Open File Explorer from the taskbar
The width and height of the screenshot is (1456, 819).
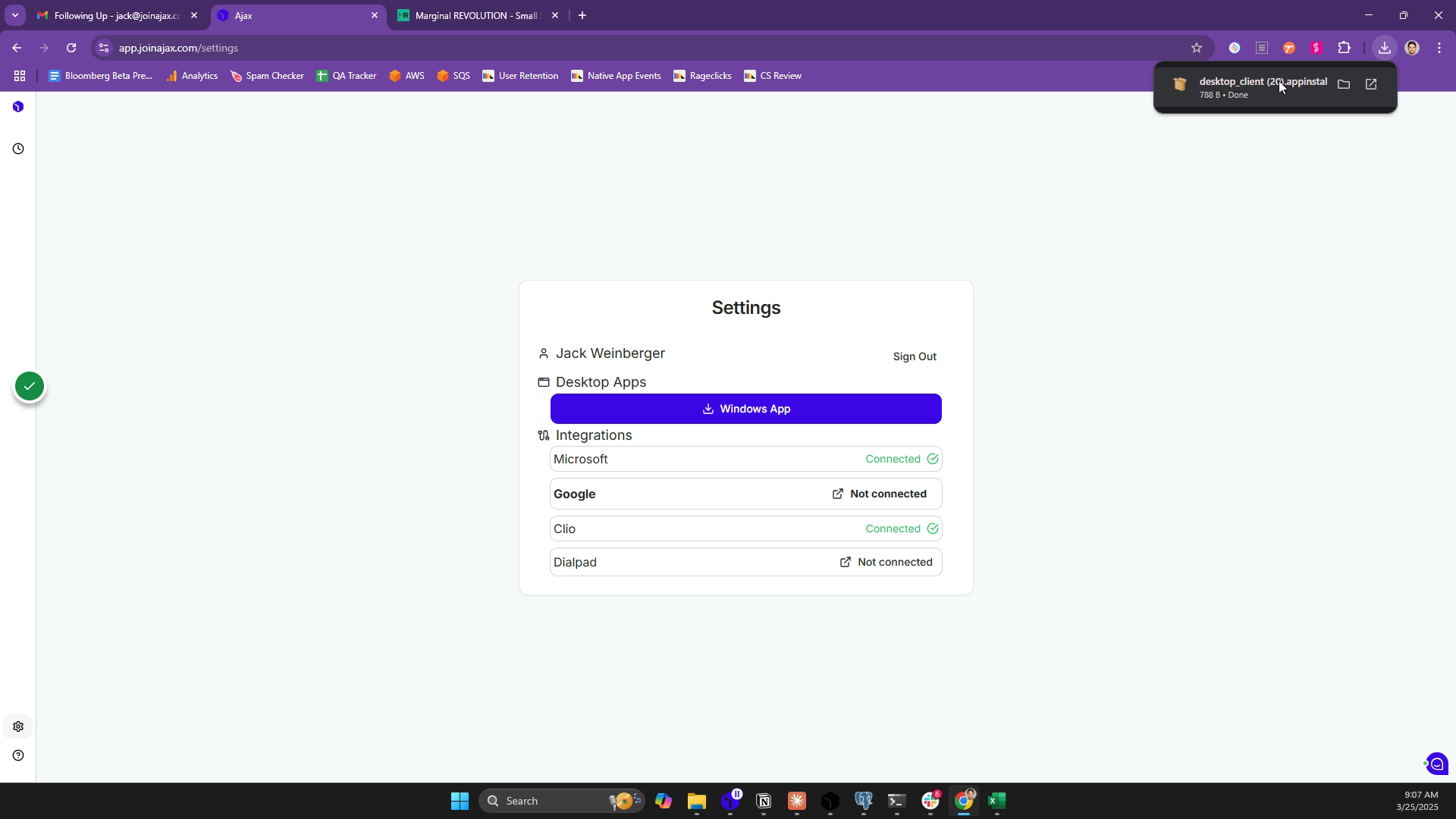point(697,801)
